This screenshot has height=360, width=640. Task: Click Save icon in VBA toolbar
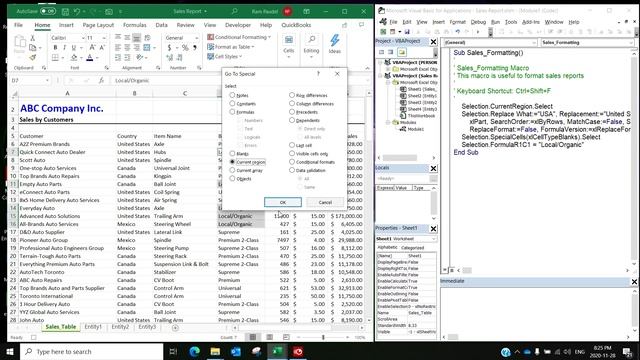coord(407,32)
